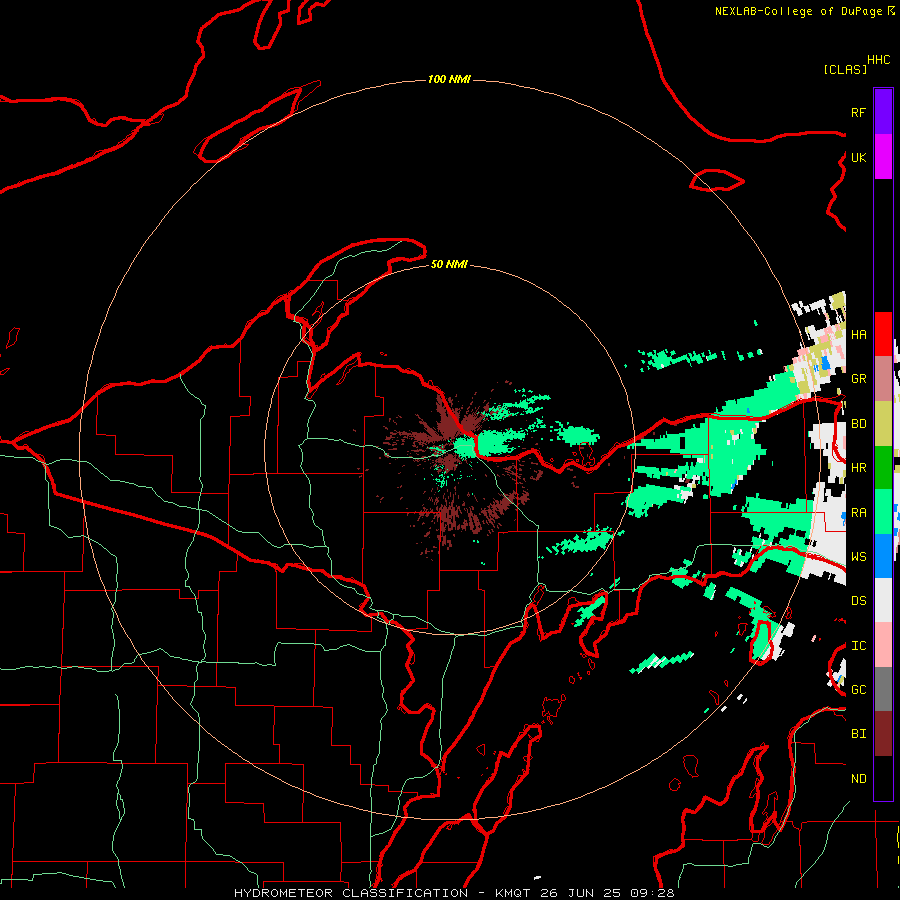The height and width of the screenshot is (900, 900).
Task: Click the IC legend label
Action: [858, 646]
